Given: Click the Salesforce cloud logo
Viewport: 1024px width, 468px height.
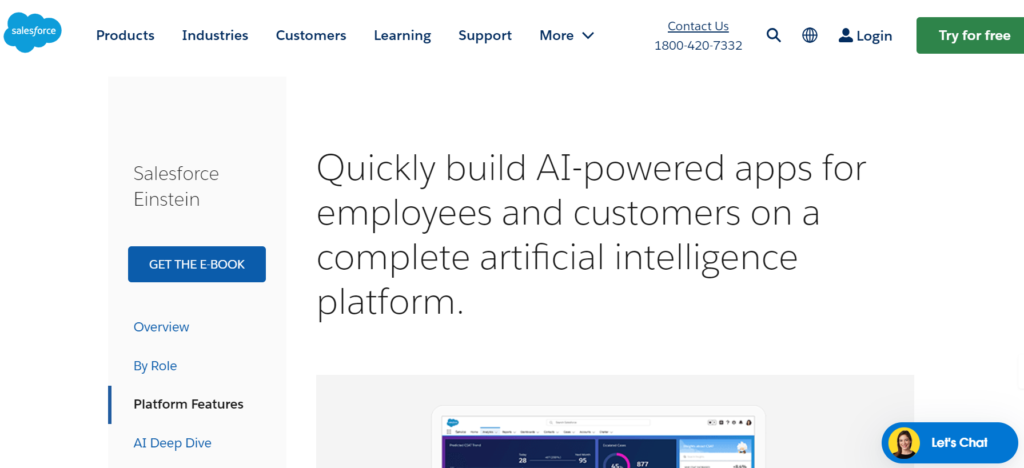Looking at the screenshot, I should 33,35.
